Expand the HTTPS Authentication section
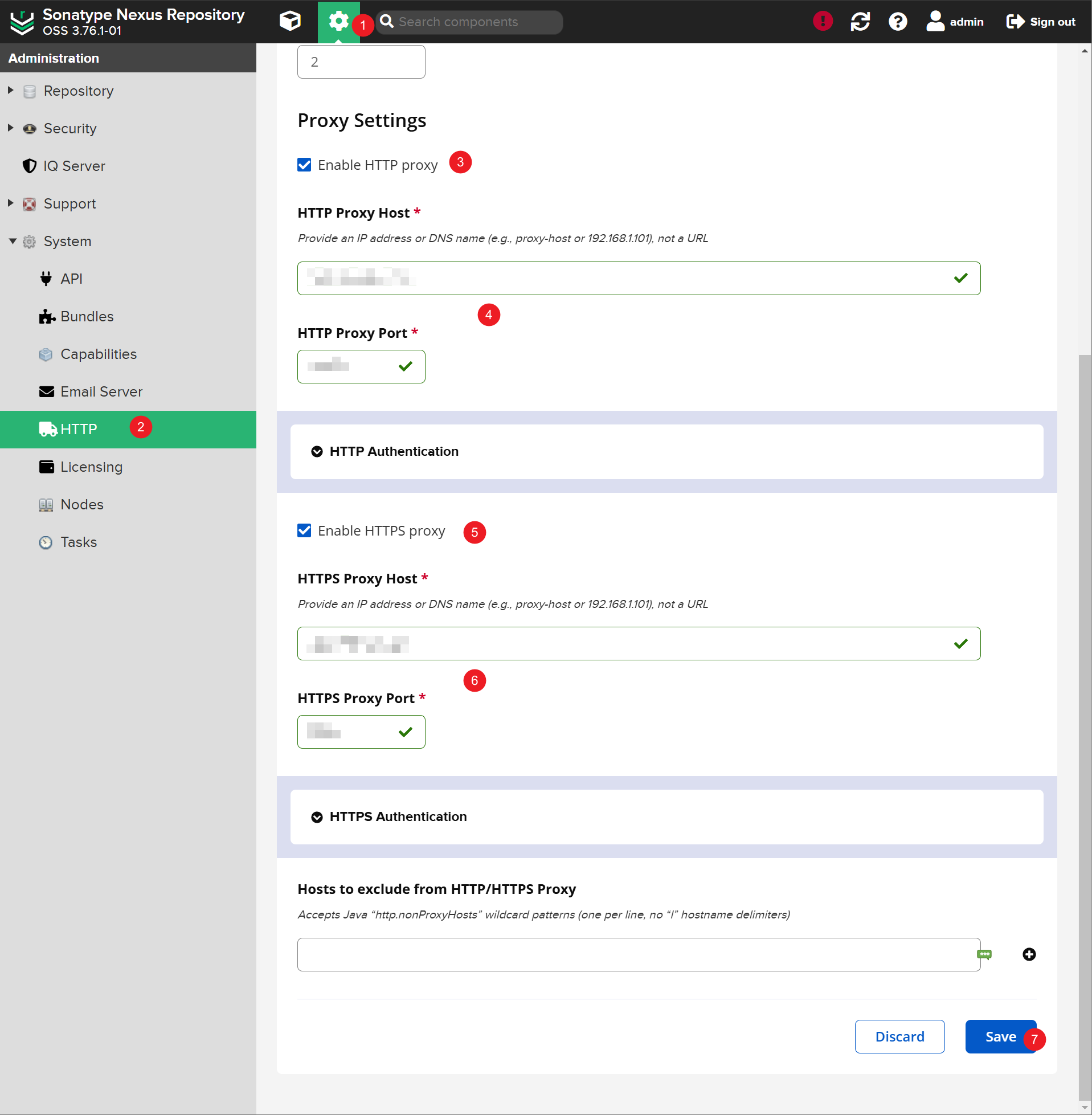The height and width of the screenshot is (1115, 1092). (666, 816)
